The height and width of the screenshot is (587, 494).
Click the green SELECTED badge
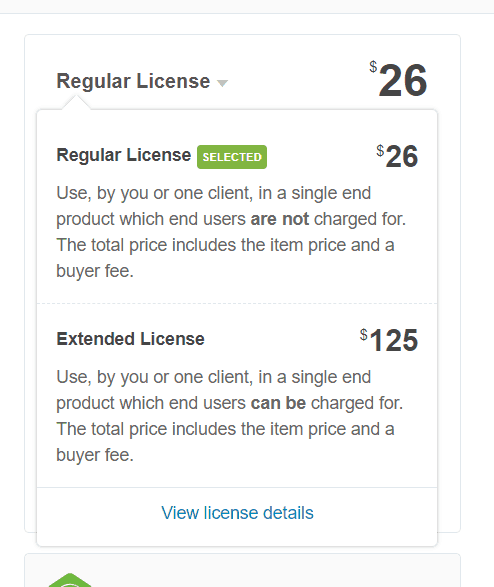[x=232, y=157]
